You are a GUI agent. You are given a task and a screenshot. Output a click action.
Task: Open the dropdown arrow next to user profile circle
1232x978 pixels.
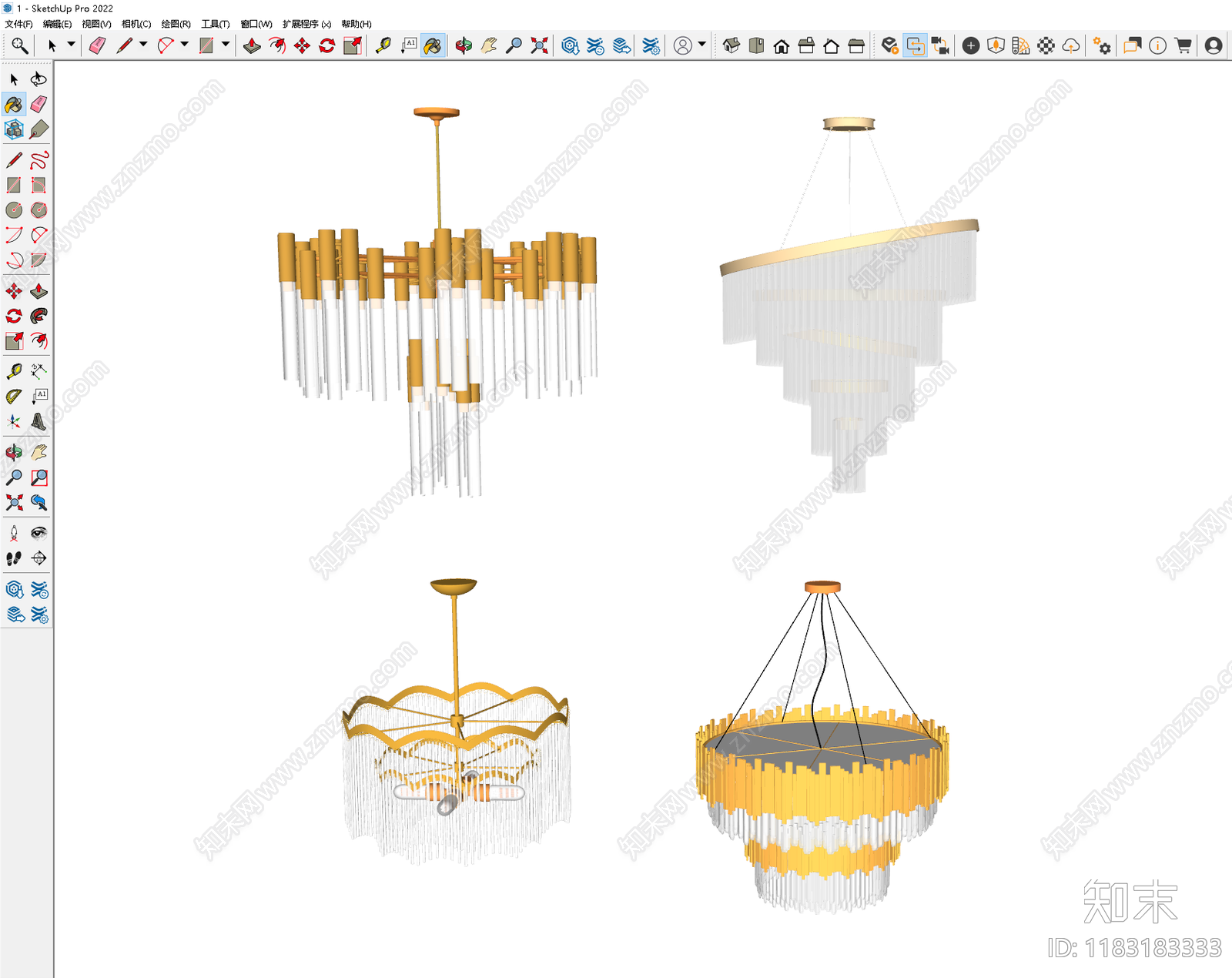701,45
